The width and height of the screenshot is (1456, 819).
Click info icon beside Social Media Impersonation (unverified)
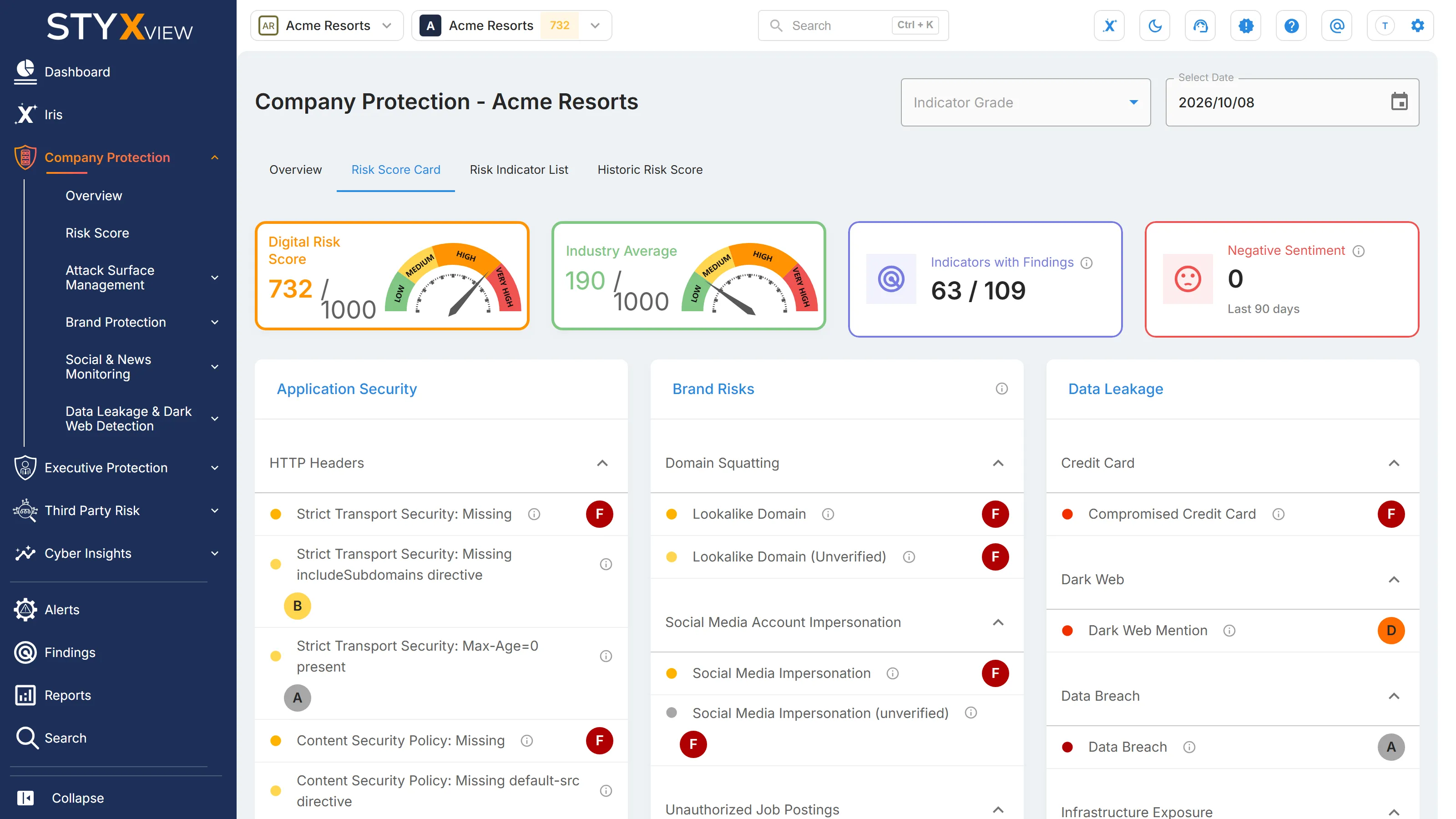point(971,713)
